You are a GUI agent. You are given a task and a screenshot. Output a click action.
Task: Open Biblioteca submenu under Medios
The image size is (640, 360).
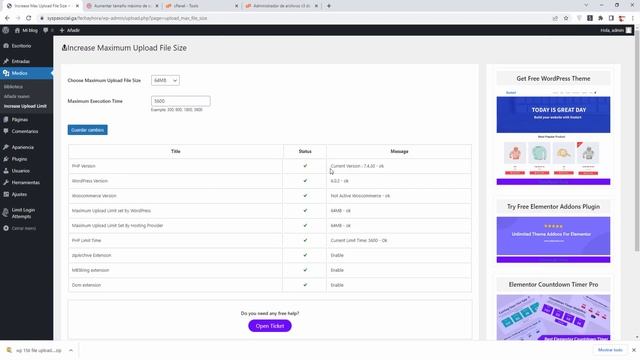pos(13,87)
